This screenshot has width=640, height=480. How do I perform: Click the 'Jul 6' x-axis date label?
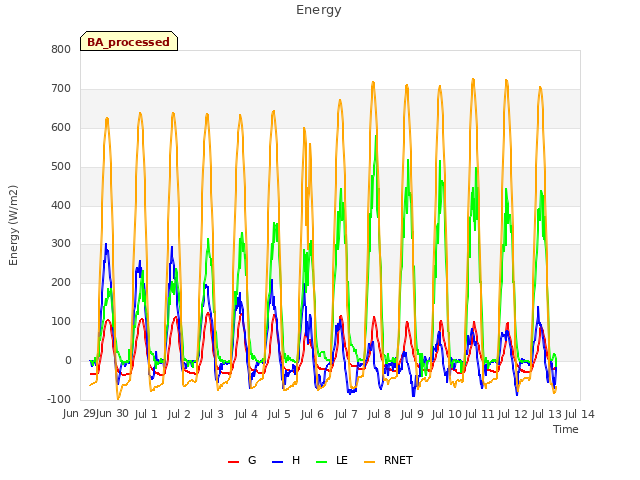(312, 414)
